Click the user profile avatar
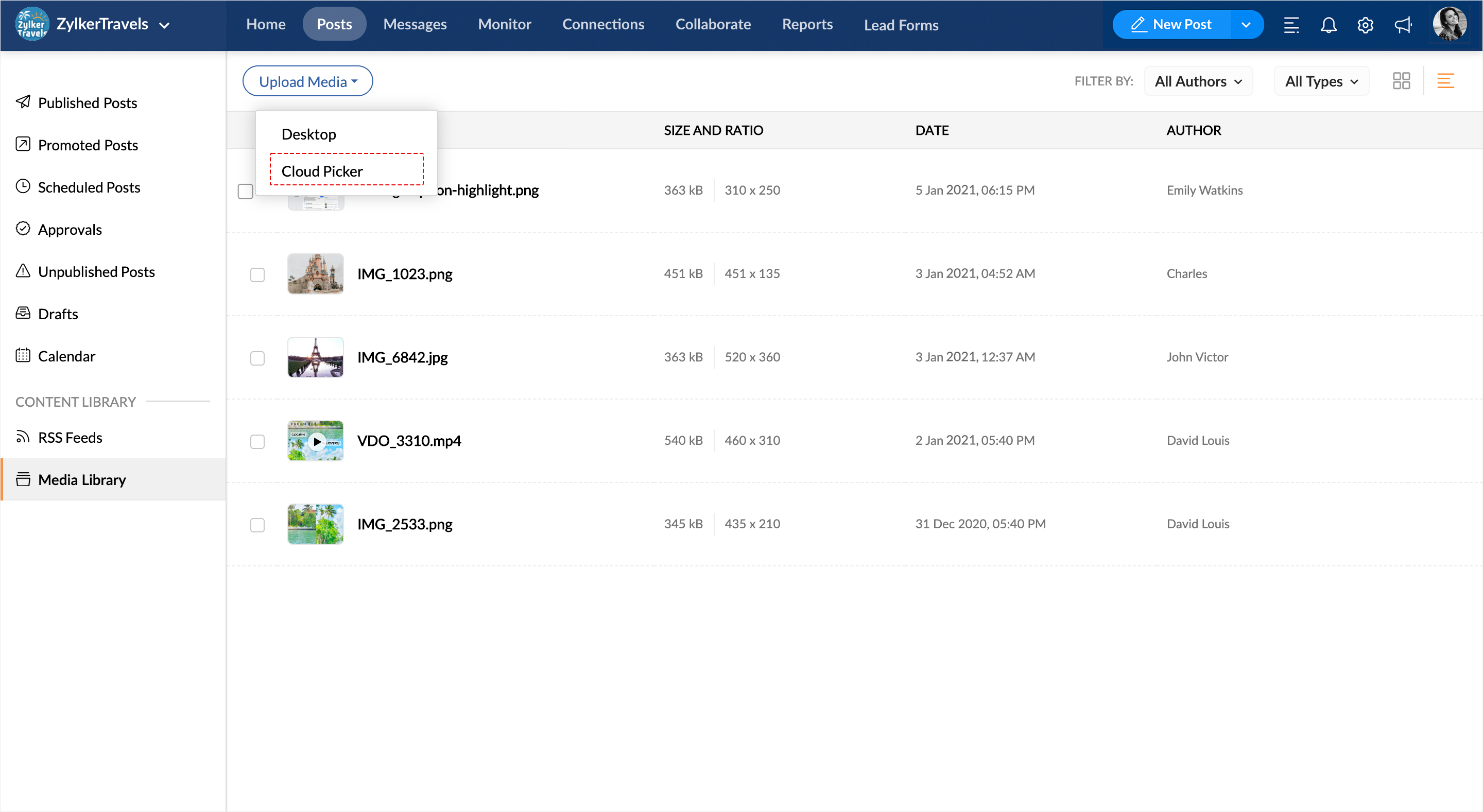 (x=1449, y=24)
